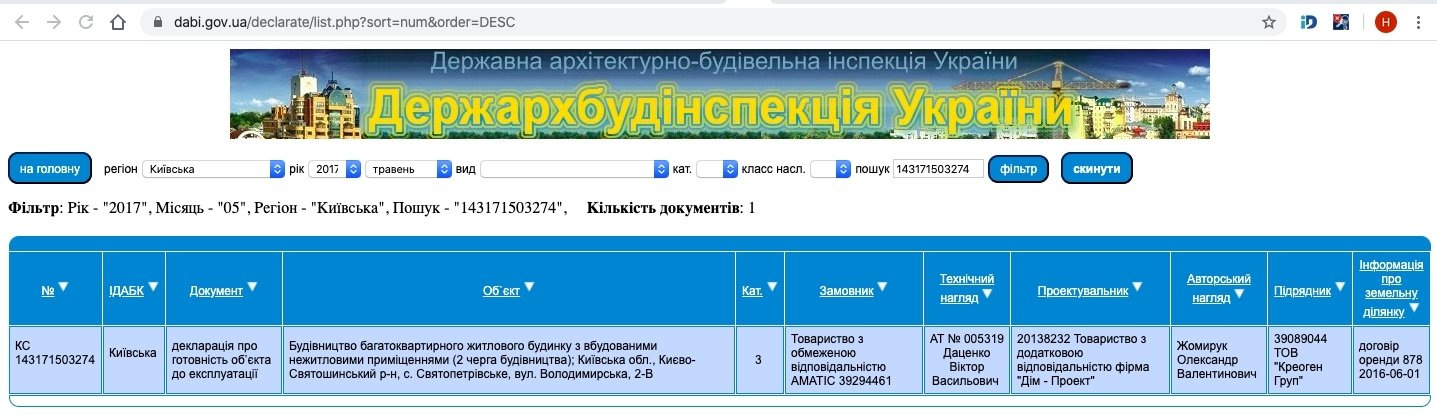
Task: View site security lock icon
Action: (x=157, y=21)
